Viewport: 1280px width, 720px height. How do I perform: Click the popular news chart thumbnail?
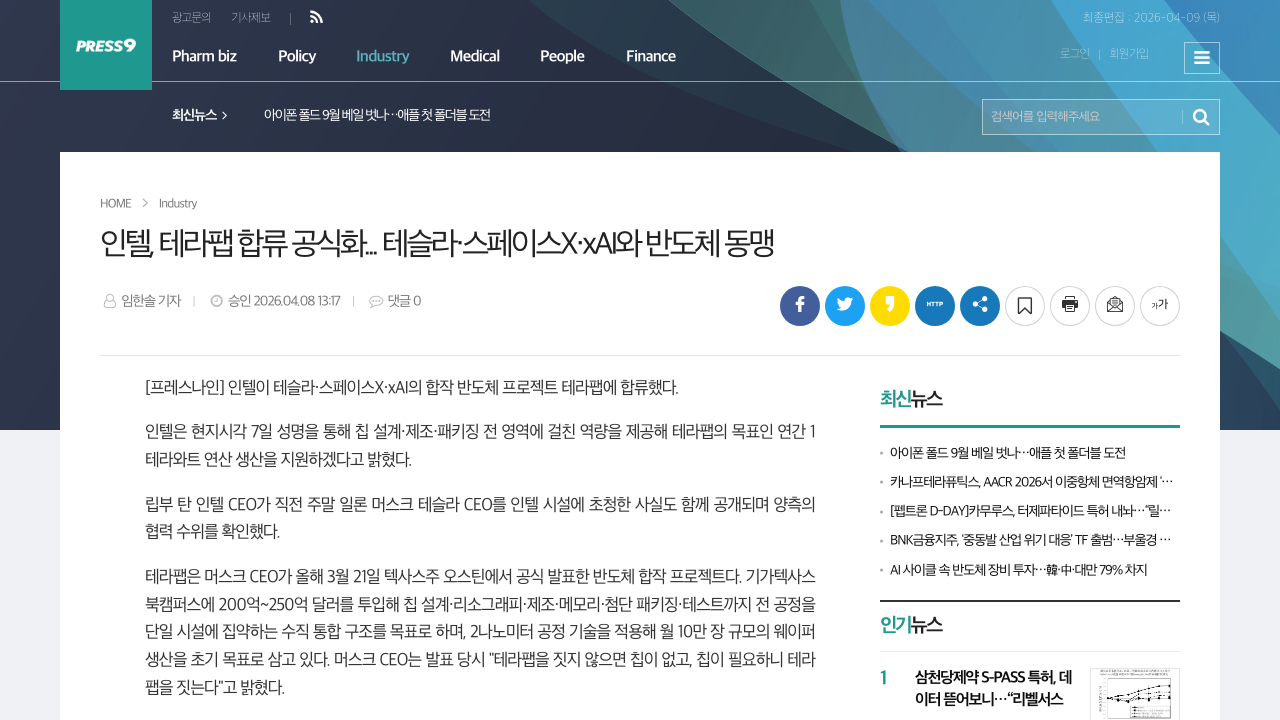1135,694
